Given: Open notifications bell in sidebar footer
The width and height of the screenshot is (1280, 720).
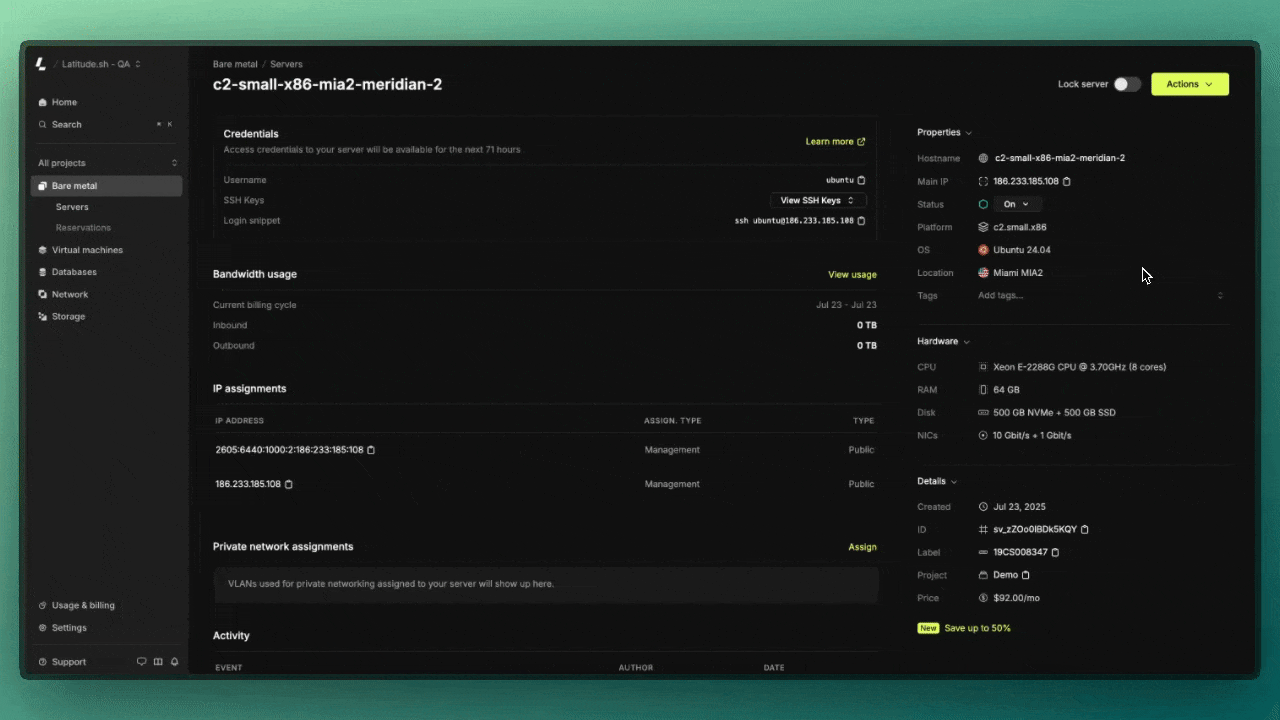Looking at the screenshot, I should [174, 662].
